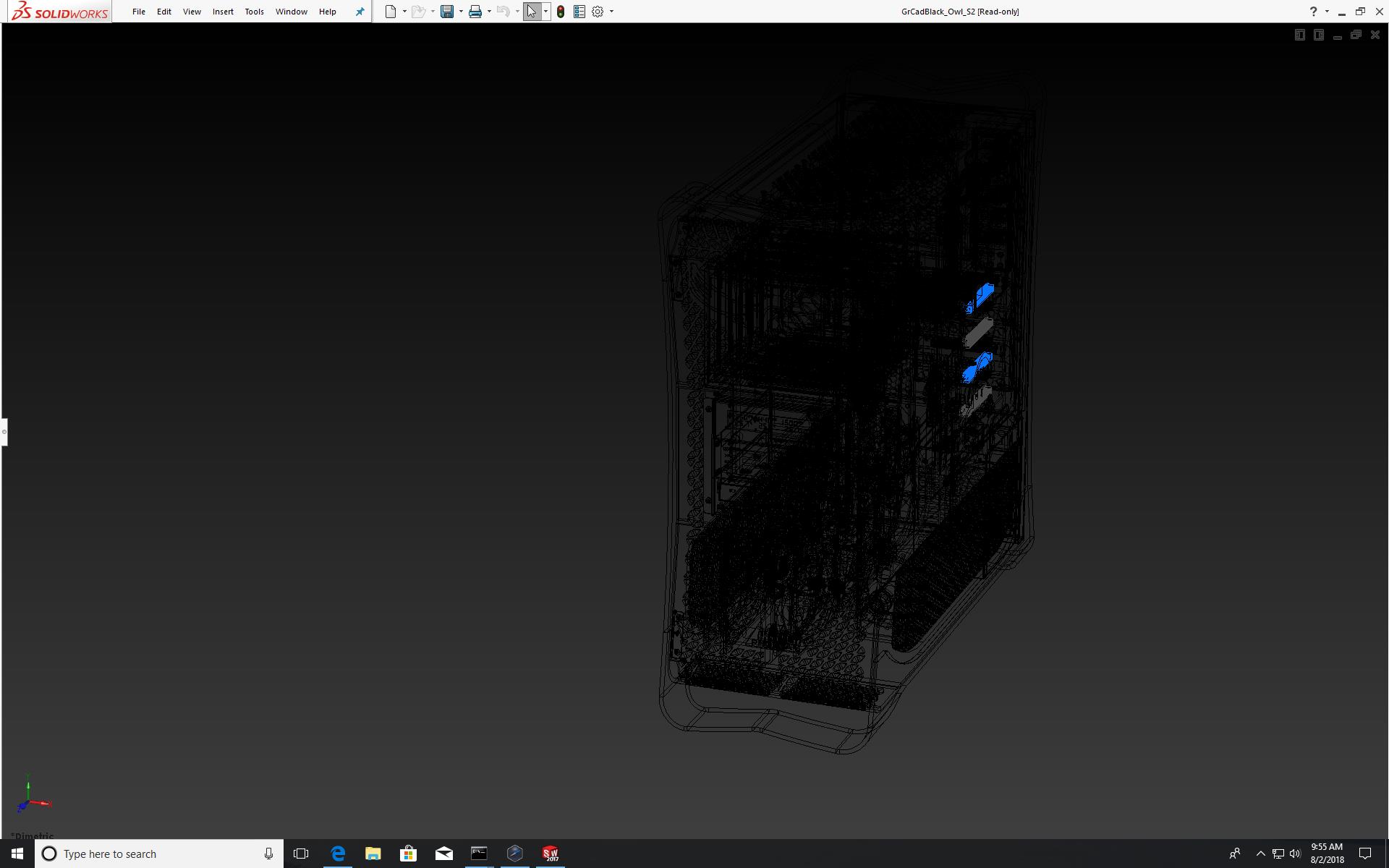Click the New document icon

tap(391, 12)
